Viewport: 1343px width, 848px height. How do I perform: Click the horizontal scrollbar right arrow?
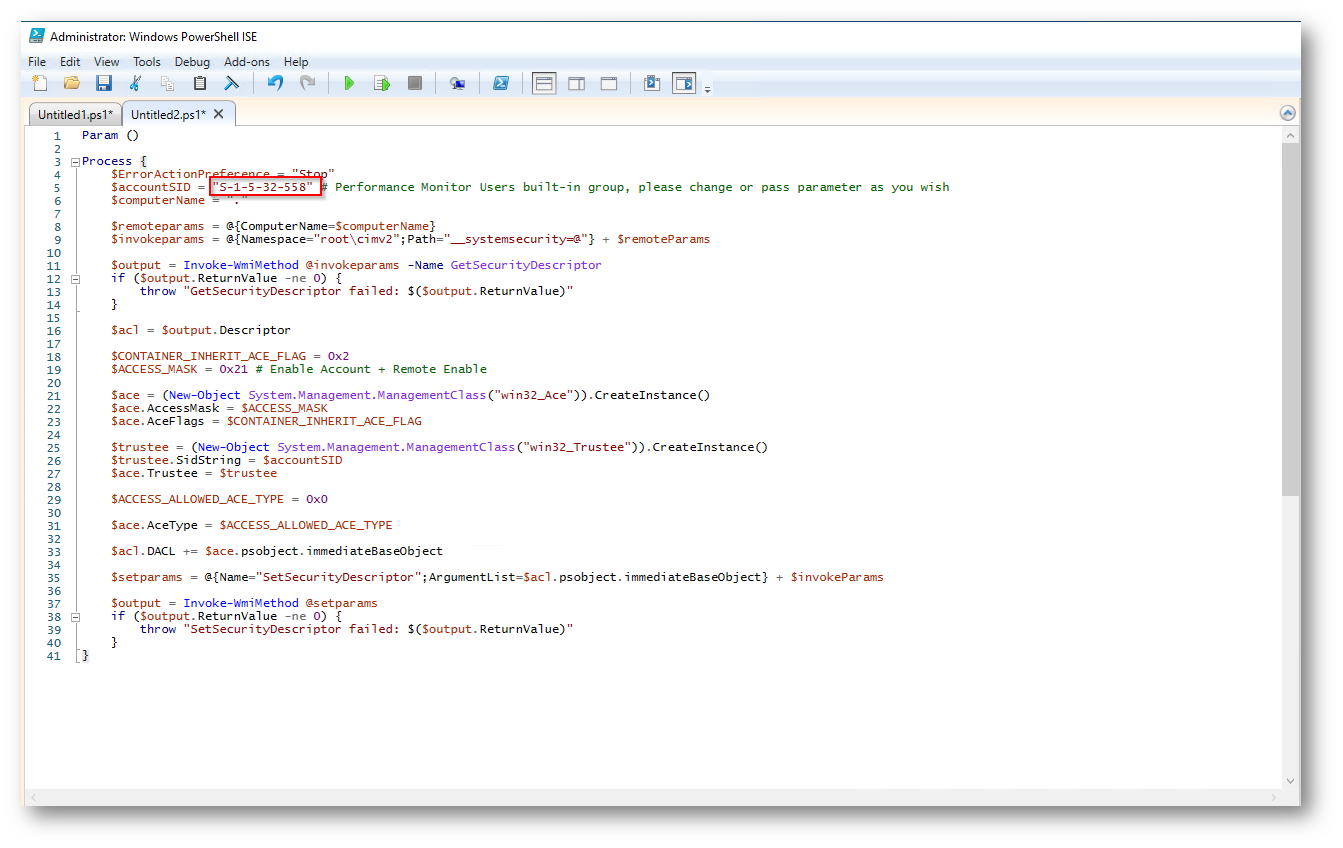pos(1273,797)
